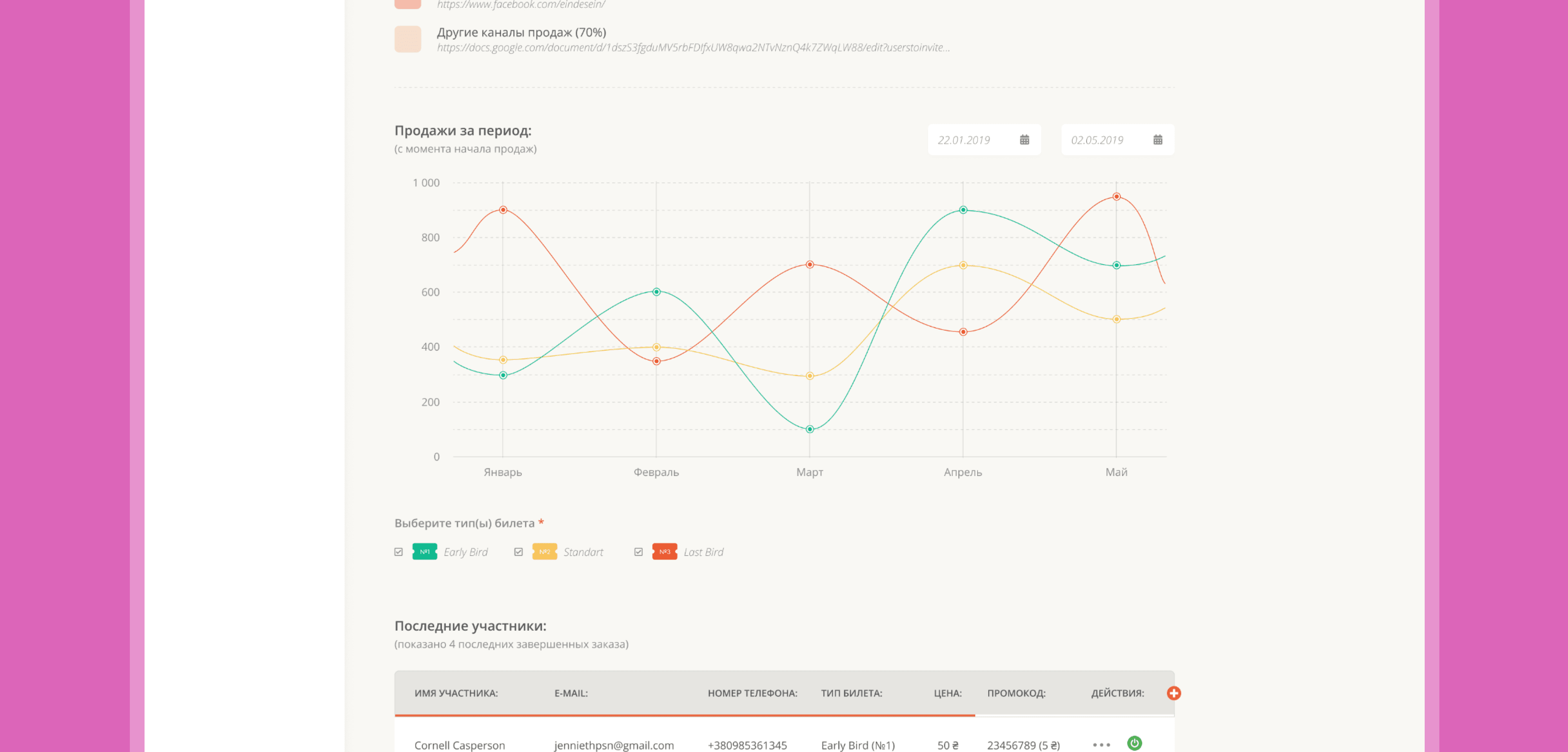This screenshot has height=752, width=1568.
Task: Open three-dots actions menu for Cornell Casperson
Action: (x=1101, y=745)
